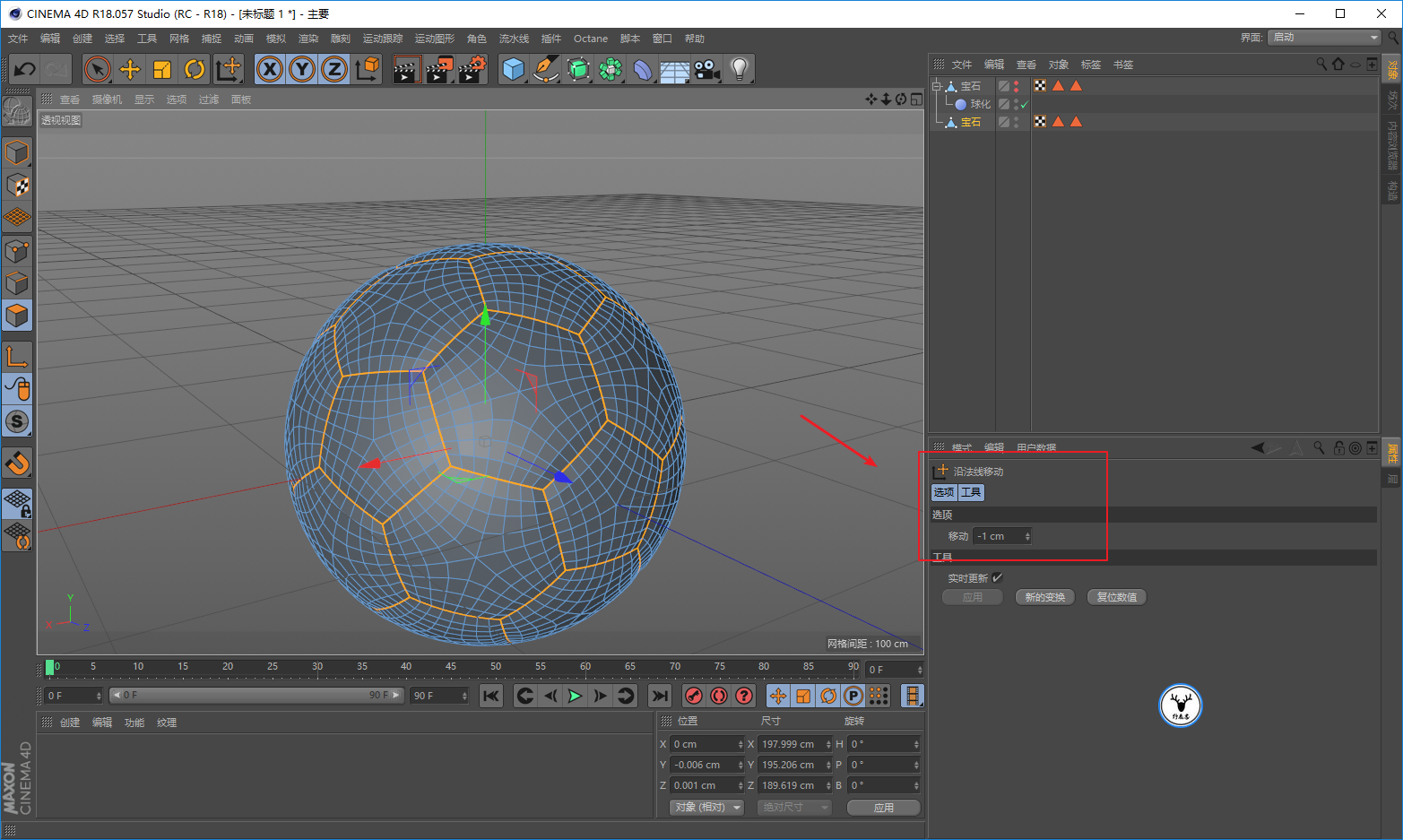The height and width of the screenshot is (840, 1403).
Task: Open Edit Render Settings gear clapperboard
Action: point(472,69)
